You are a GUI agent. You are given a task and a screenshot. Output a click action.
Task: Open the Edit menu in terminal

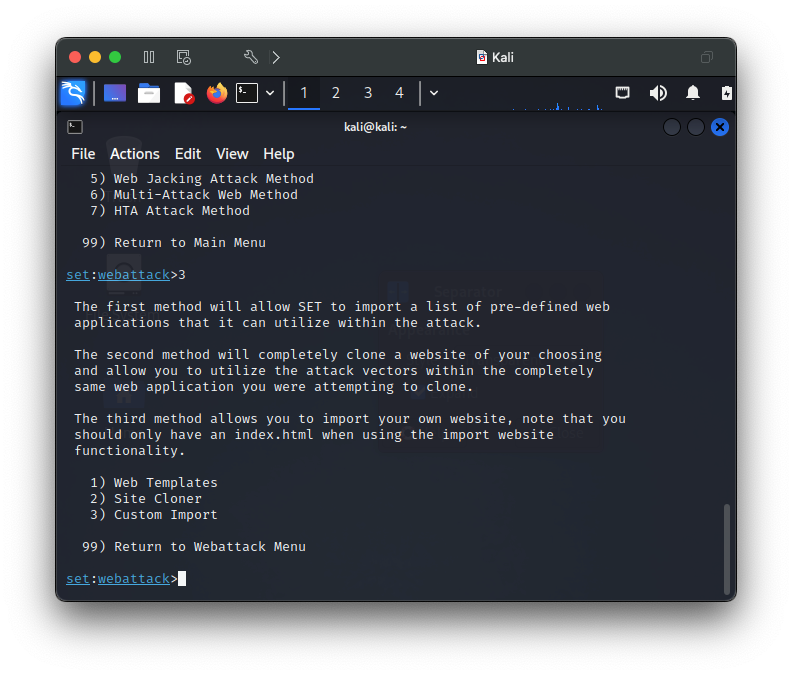(x=188, y=154)
